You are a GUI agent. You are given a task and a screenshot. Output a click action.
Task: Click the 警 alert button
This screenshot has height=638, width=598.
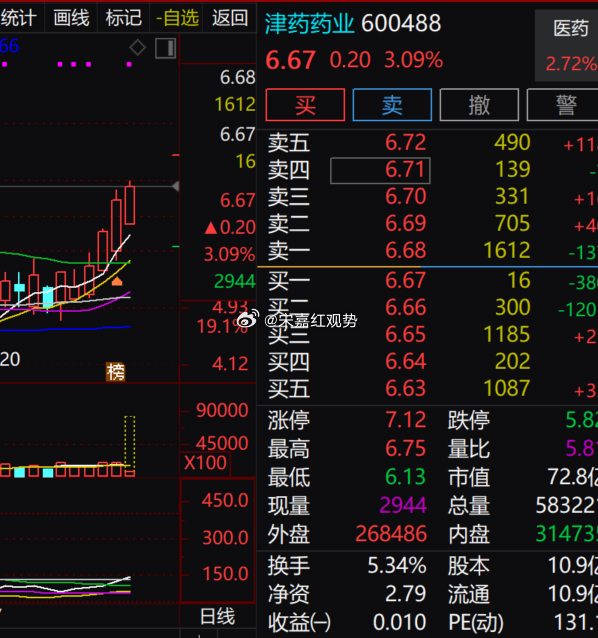(x=565, y=105)
